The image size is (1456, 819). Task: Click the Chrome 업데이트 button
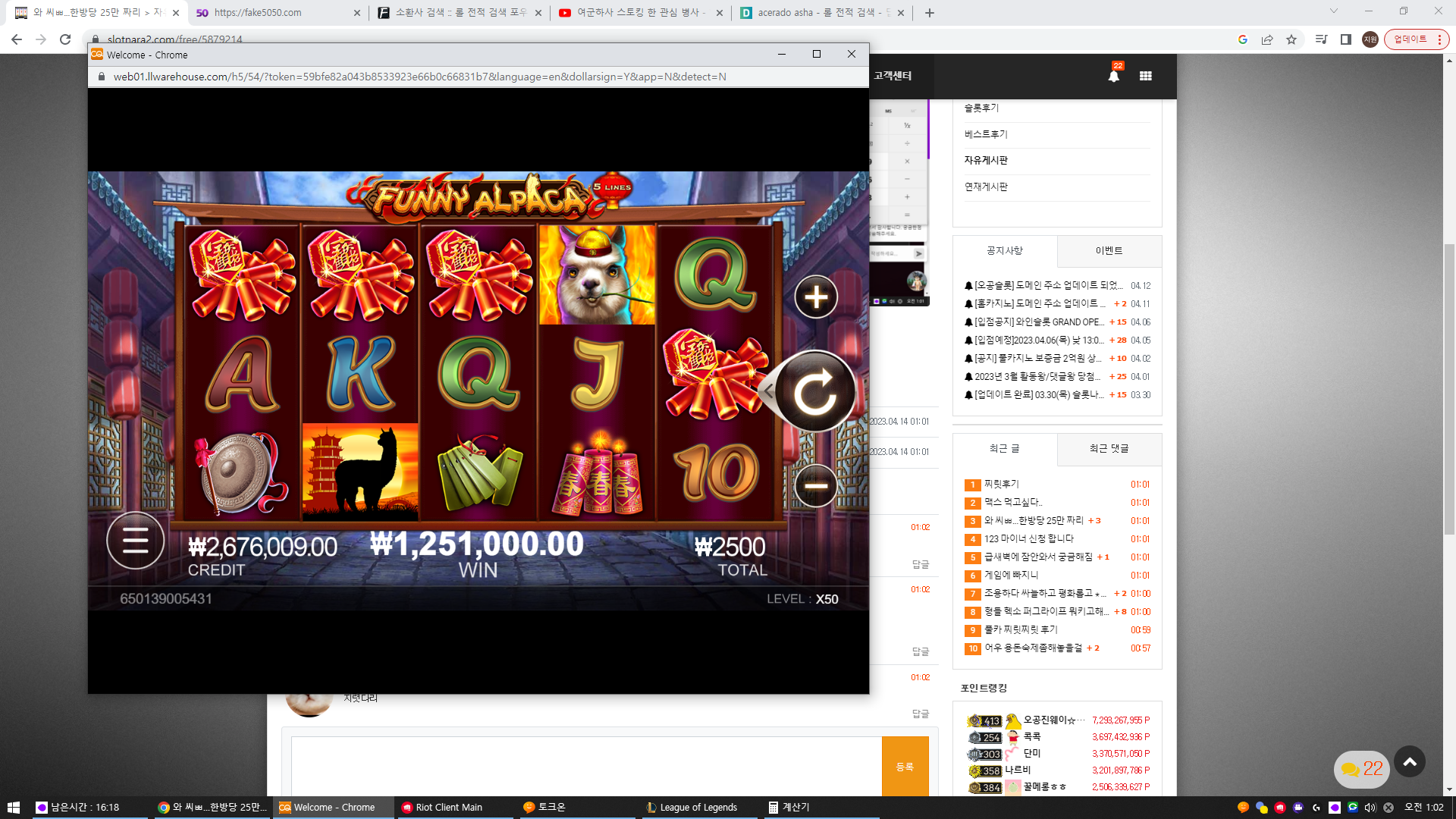1416,39
